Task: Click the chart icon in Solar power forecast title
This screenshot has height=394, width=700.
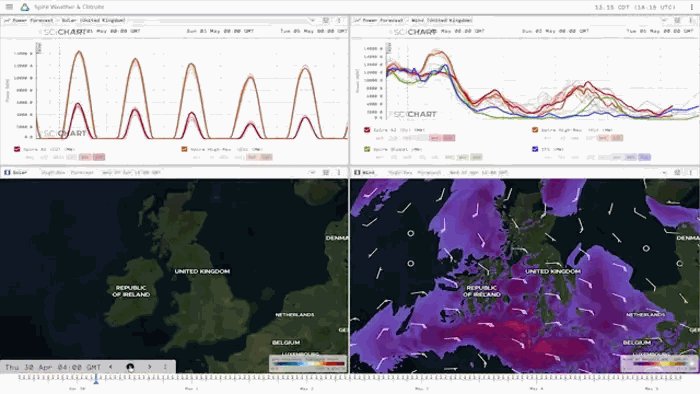Action: pyautogui.click(x=7, y=21)
